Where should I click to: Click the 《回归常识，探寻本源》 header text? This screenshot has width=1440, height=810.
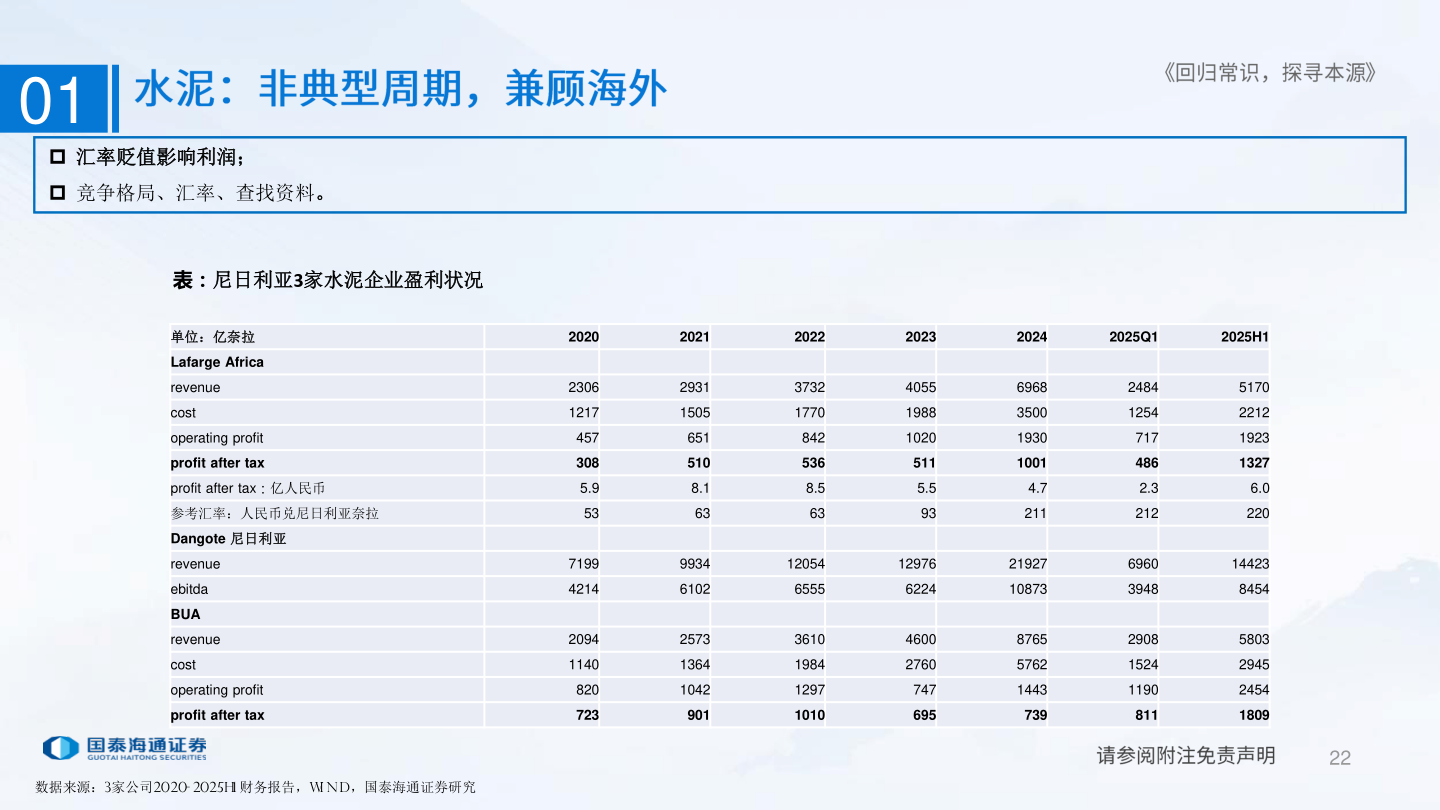click(1269, 73)
